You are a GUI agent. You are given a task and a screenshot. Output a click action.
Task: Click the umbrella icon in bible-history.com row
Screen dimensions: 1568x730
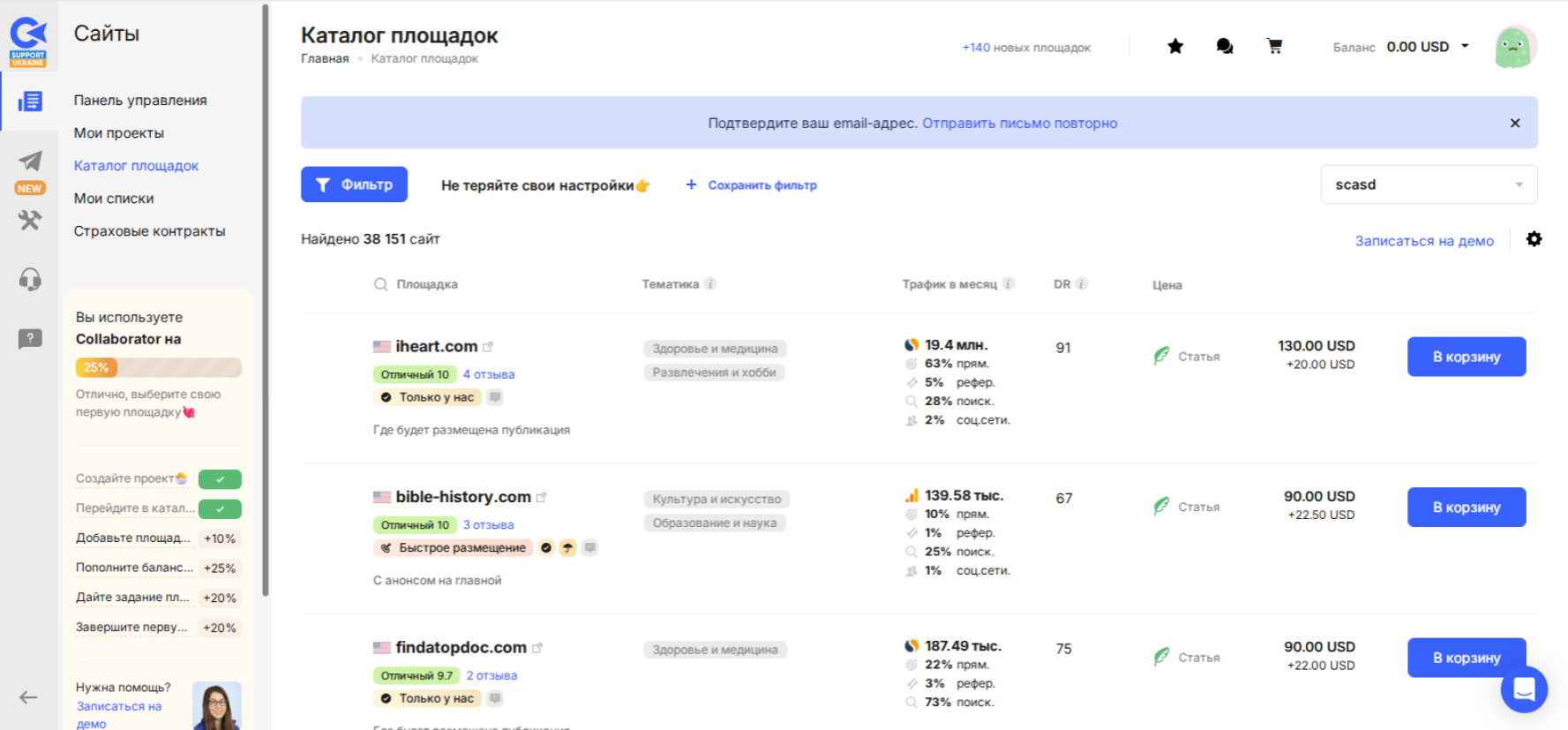[568, 548]
